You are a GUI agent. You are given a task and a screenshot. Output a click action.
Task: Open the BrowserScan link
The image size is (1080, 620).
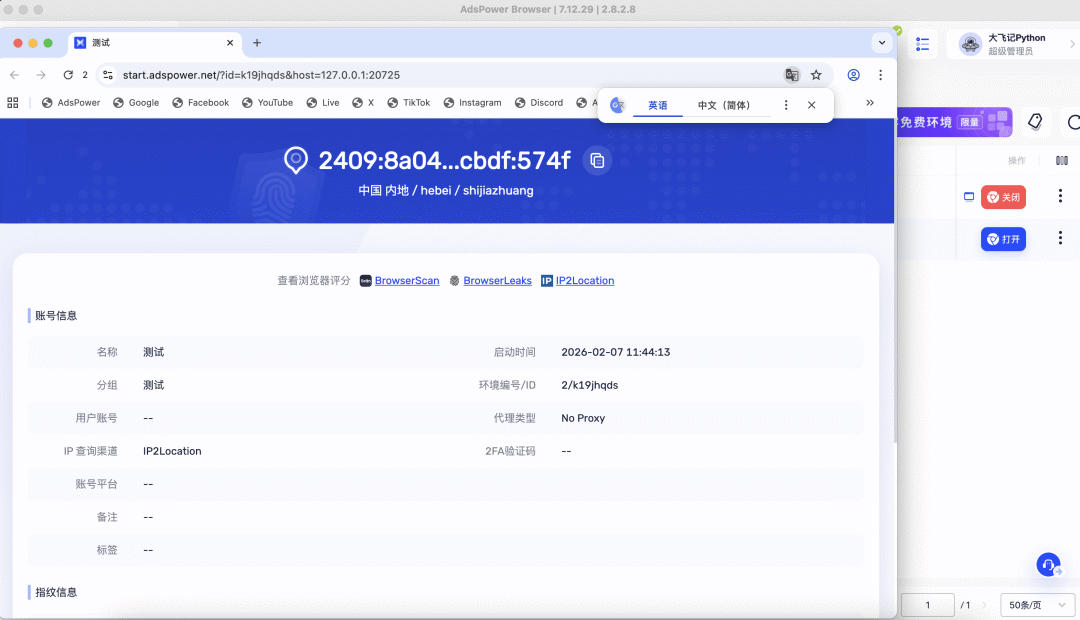click(405, 280)
